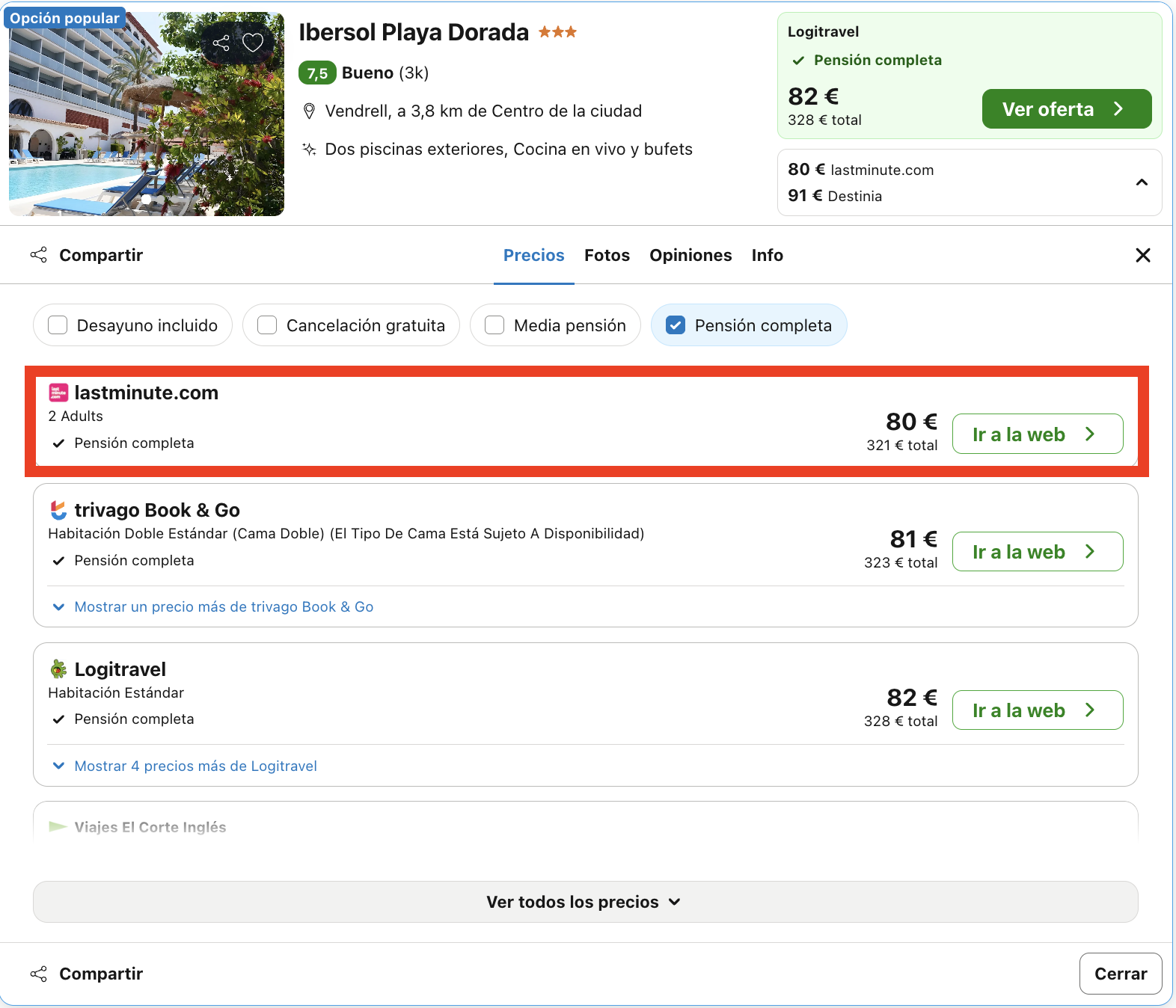The image size is (1176, 1008).
Task: Click the 91 € Destinia price
Action: coord(835,196)
